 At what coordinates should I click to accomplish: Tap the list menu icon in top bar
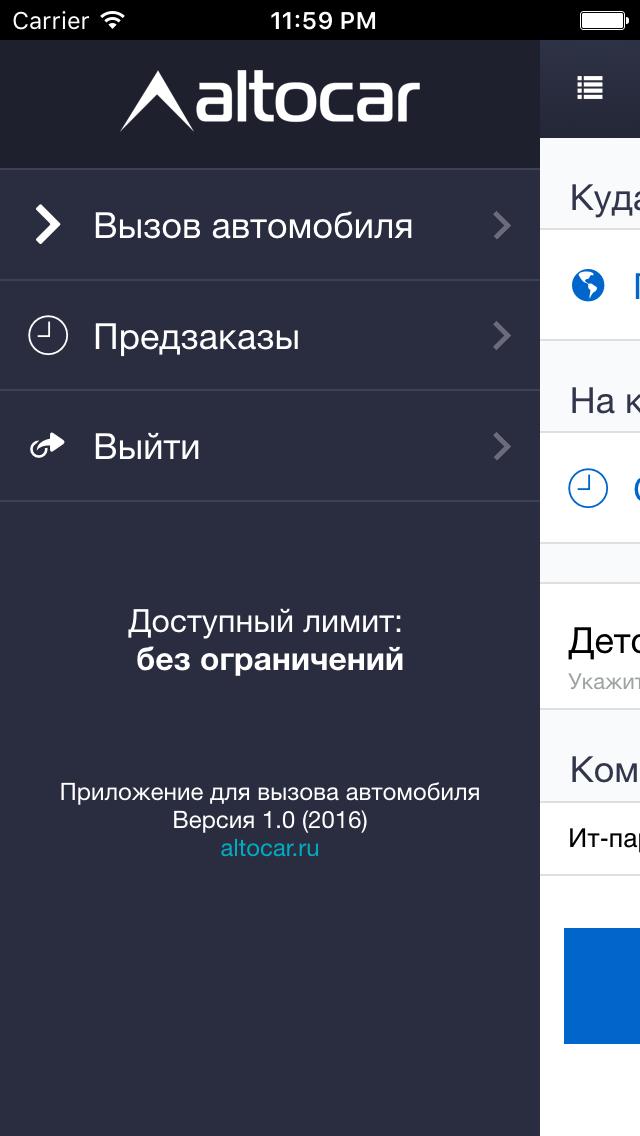coord(590,88)
